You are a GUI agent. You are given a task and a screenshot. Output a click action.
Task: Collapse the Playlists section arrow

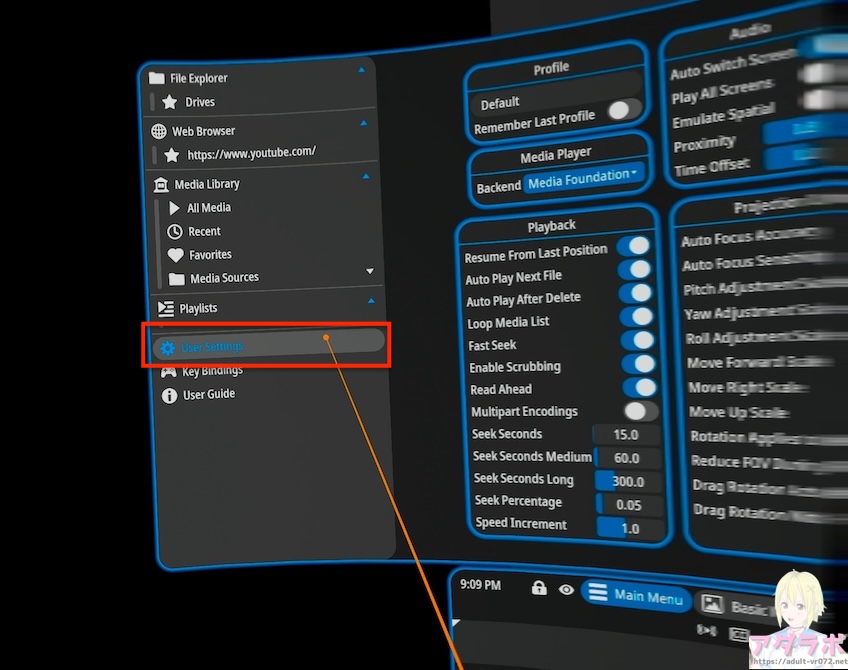[371, 301]
